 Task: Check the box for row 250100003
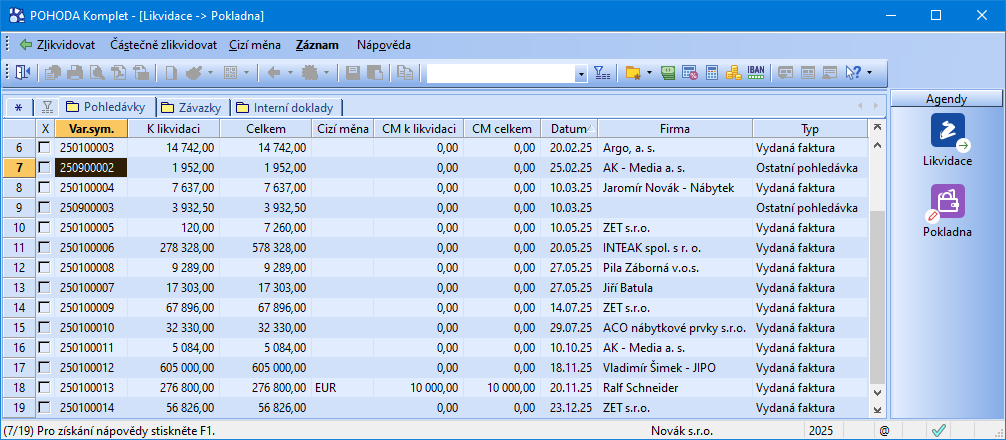(x=44, y=148)
